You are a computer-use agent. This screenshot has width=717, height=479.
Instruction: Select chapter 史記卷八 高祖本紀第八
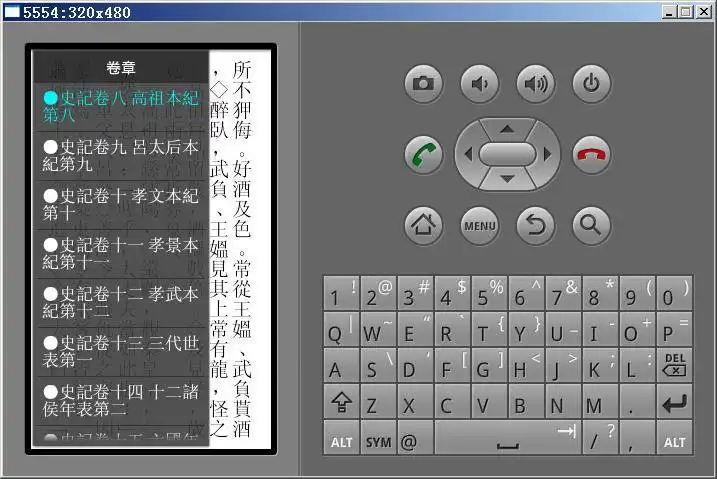coord(121,107)
